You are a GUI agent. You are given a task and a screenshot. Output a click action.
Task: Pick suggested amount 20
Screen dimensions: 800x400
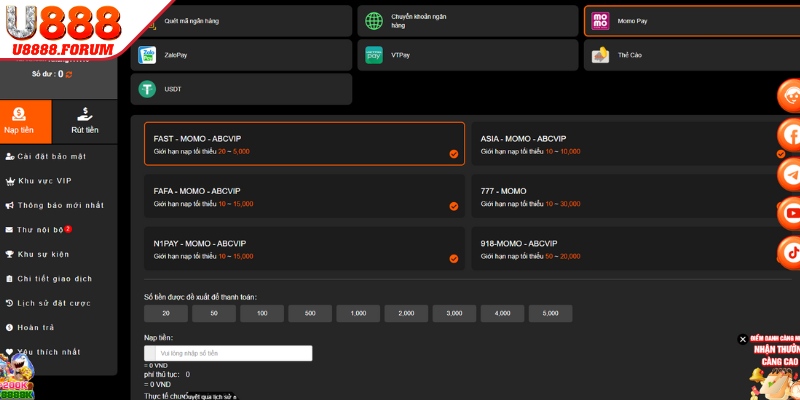tap(166, 314)
